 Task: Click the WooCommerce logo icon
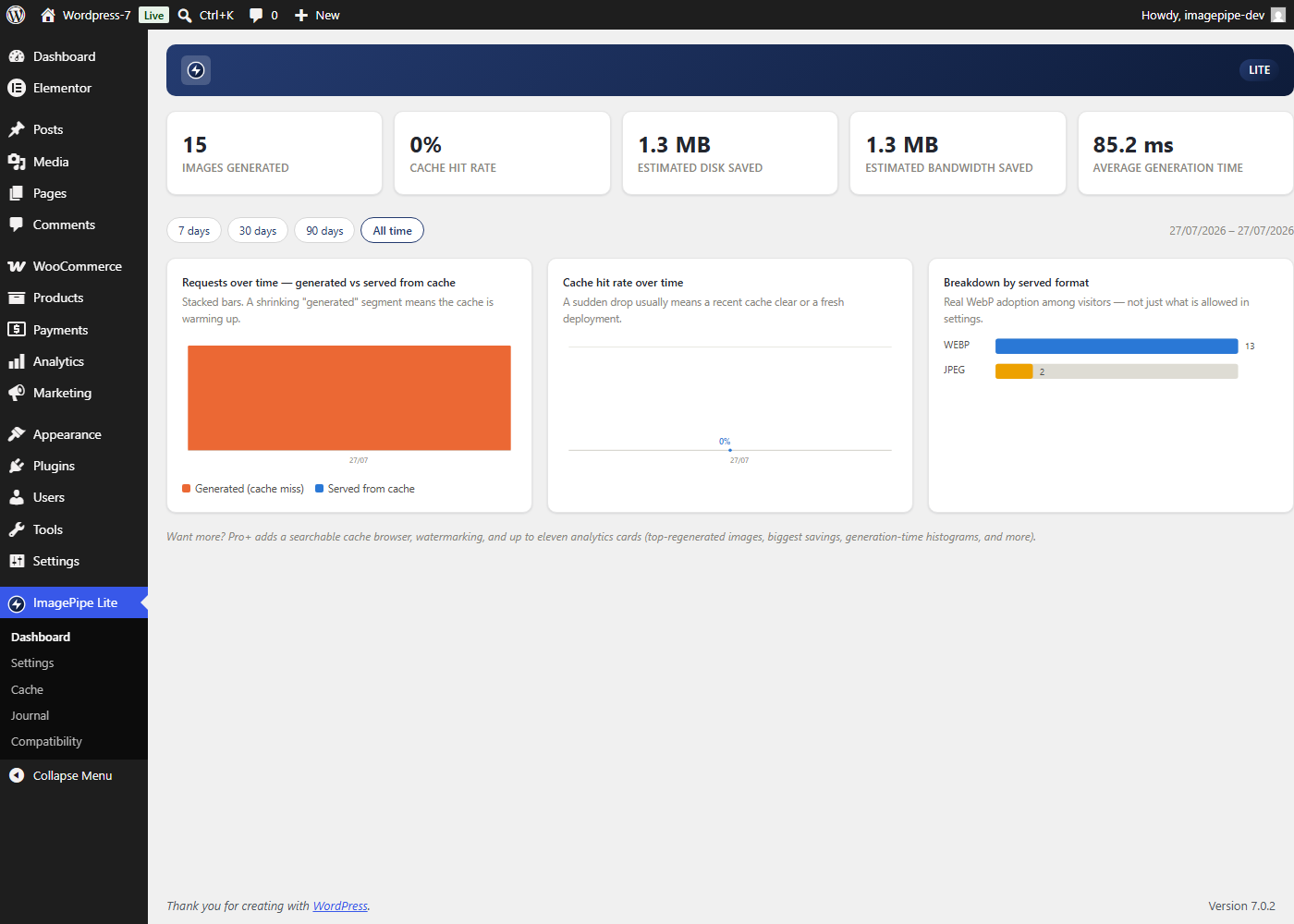coord(17,266)
